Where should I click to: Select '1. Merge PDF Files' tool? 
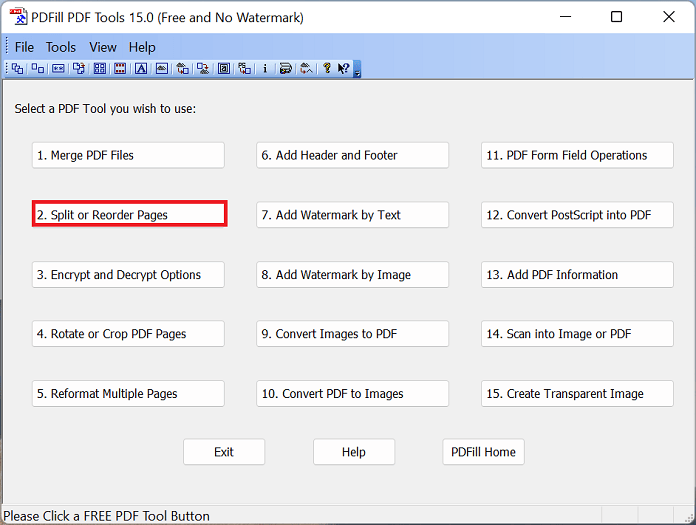(x=129, y=155)
